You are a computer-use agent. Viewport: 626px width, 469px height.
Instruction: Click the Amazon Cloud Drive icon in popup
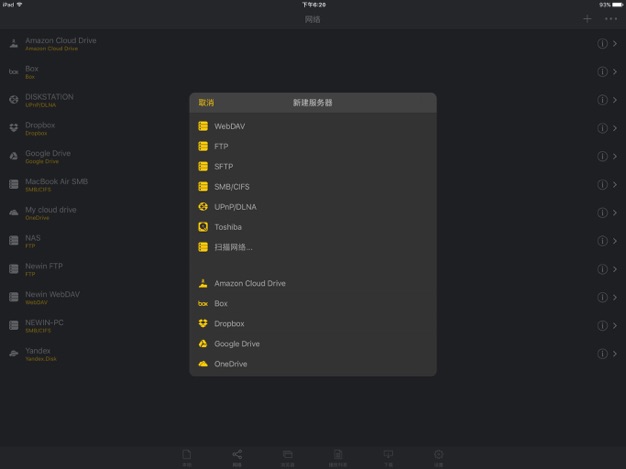(x=203, y=283)
